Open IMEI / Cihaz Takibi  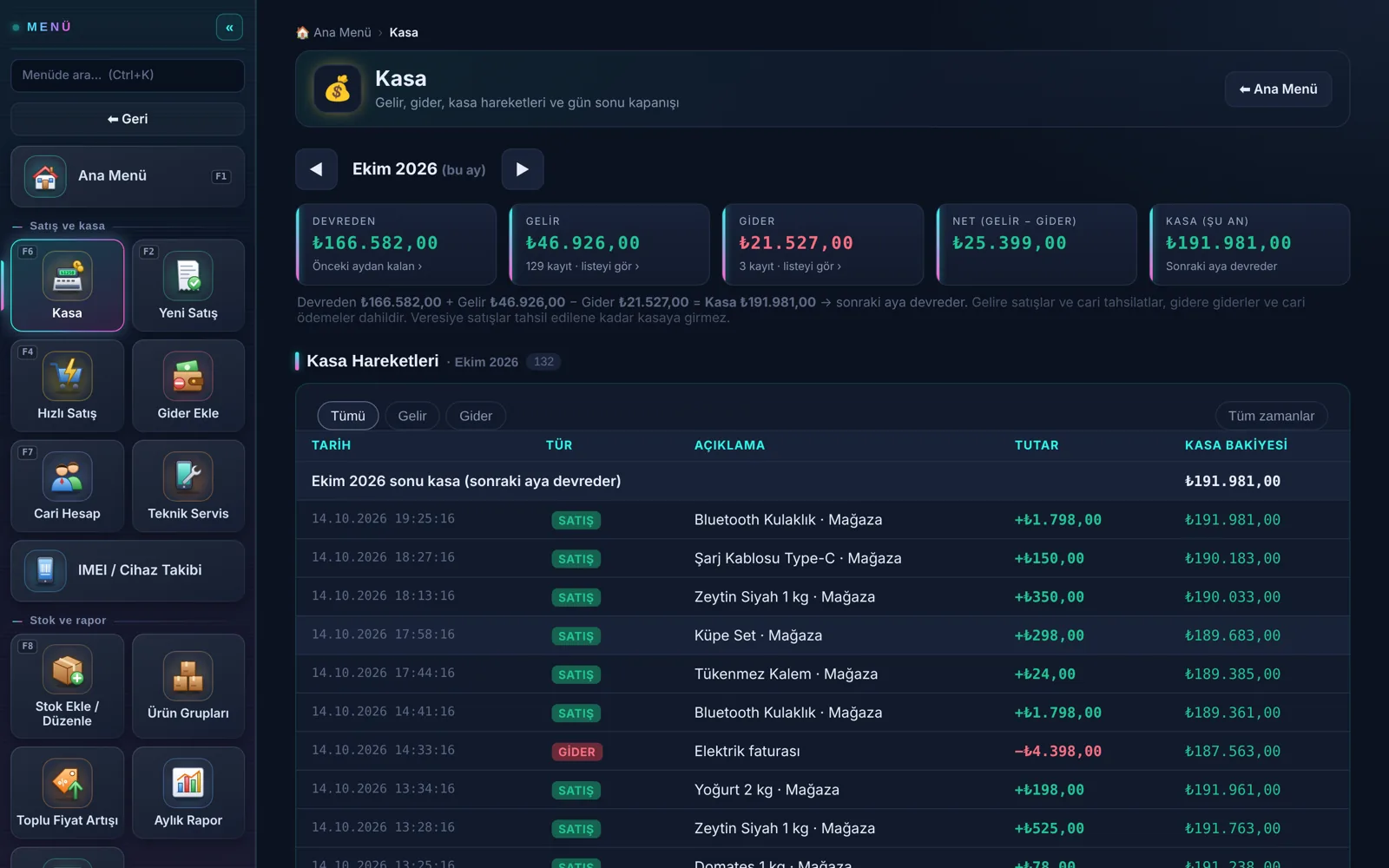tap(128, 570)
